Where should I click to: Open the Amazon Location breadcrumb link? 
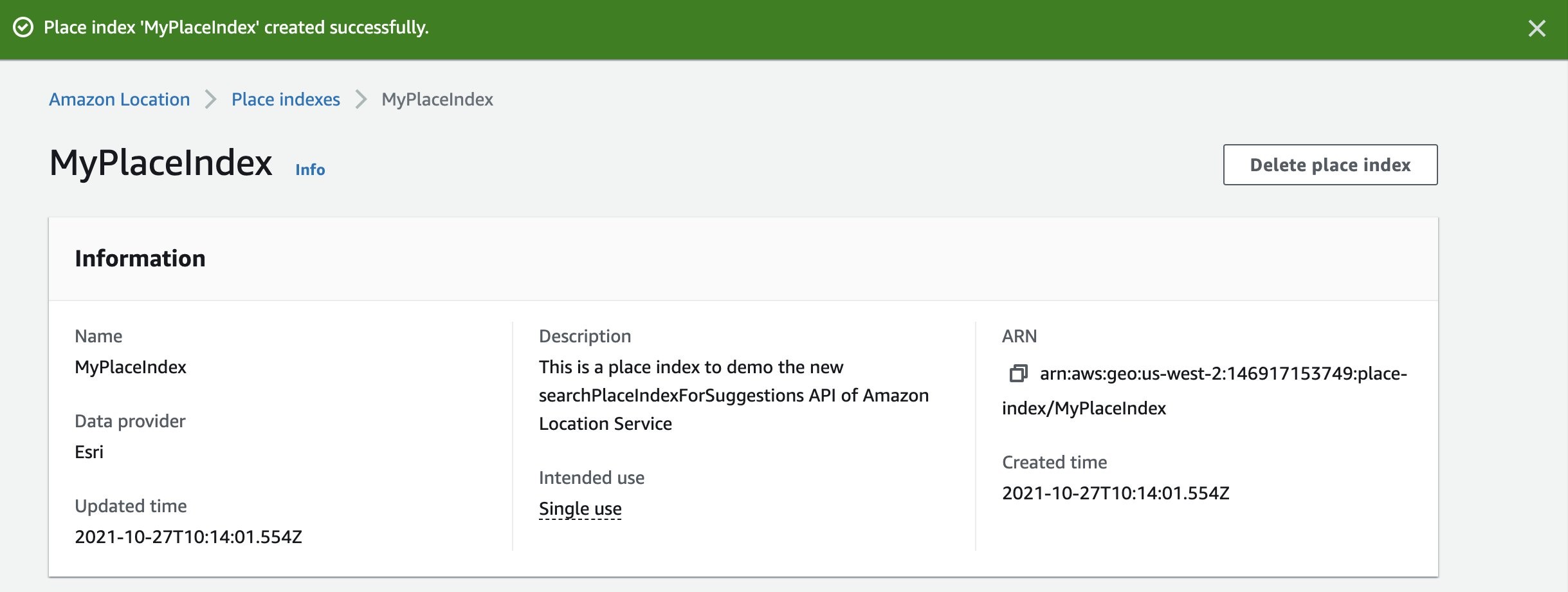tap(120, 99)
